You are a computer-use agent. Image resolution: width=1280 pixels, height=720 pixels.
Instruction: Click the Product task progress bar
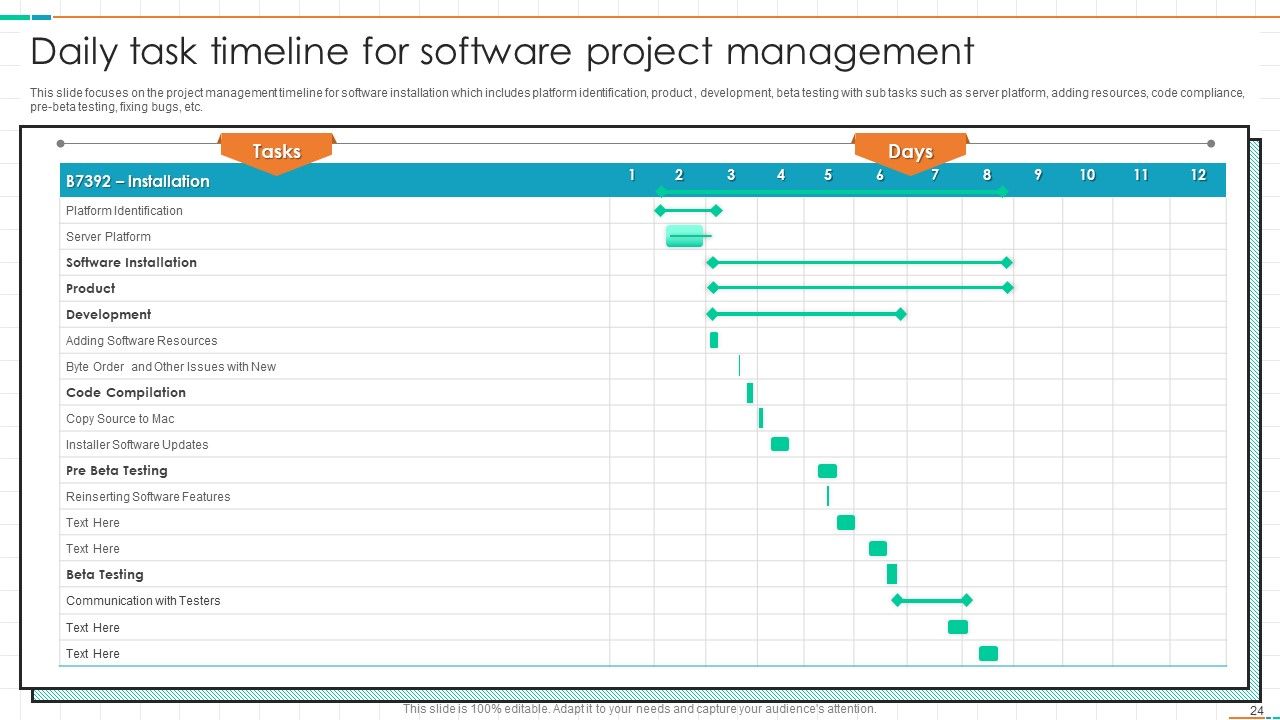(x=860, y=287)
